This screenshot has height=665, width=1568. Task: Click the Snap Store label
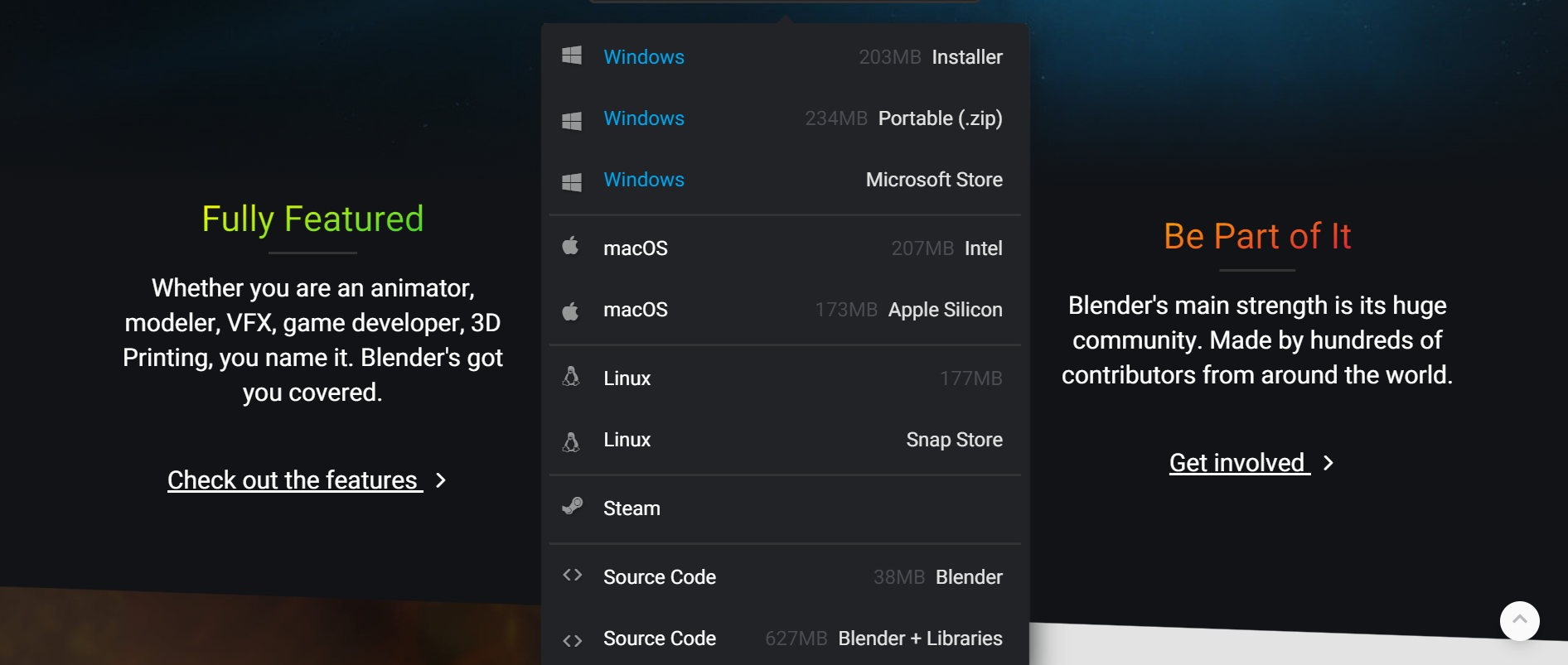tap(955, 440)
